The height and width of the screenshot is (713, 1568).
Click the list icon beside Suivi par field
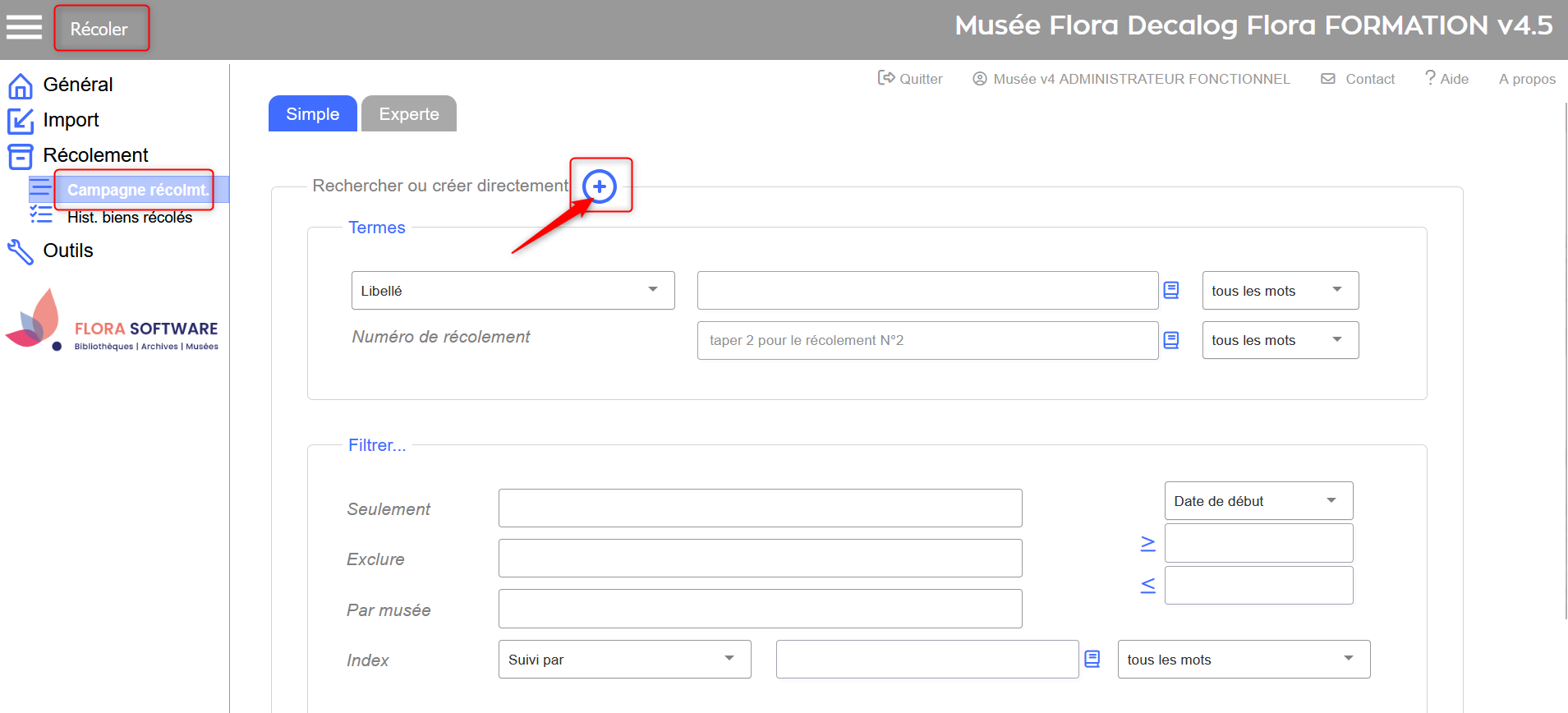click(x=1092, y=659)
